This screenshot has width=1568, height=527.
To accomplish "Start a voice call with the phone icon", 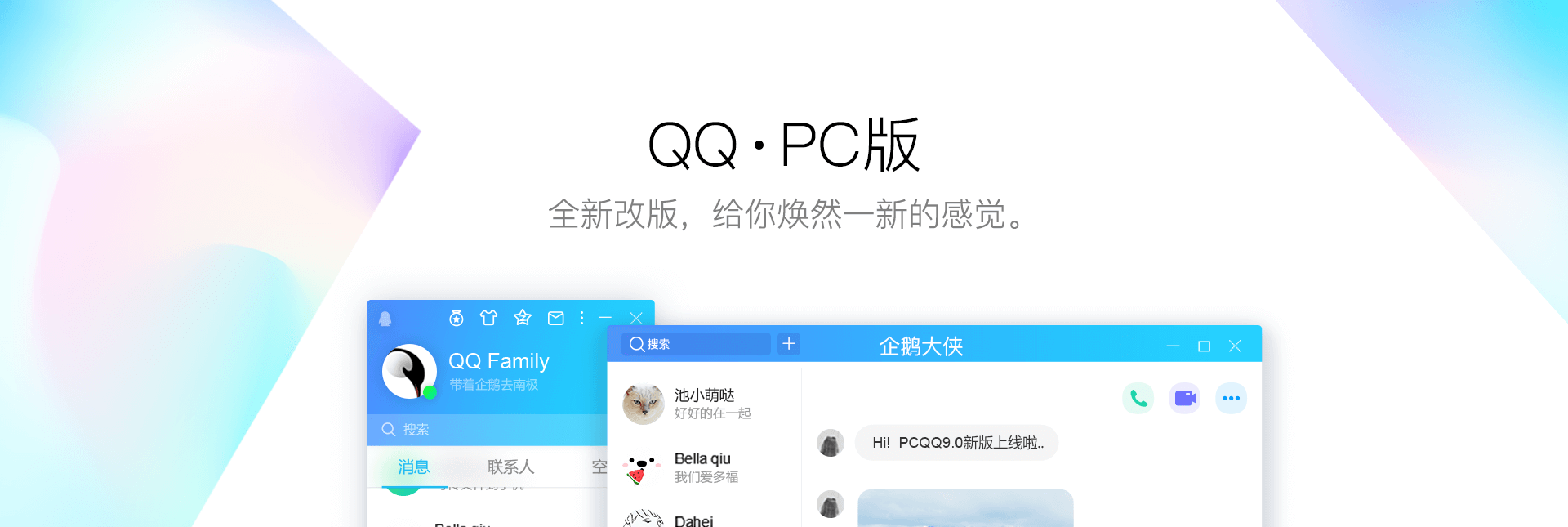I will [1138, 399].
